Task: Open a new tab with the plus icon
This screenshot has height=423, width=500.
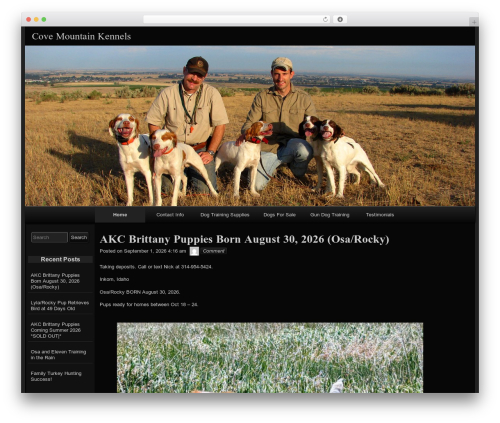Action: tap(474, 22)
